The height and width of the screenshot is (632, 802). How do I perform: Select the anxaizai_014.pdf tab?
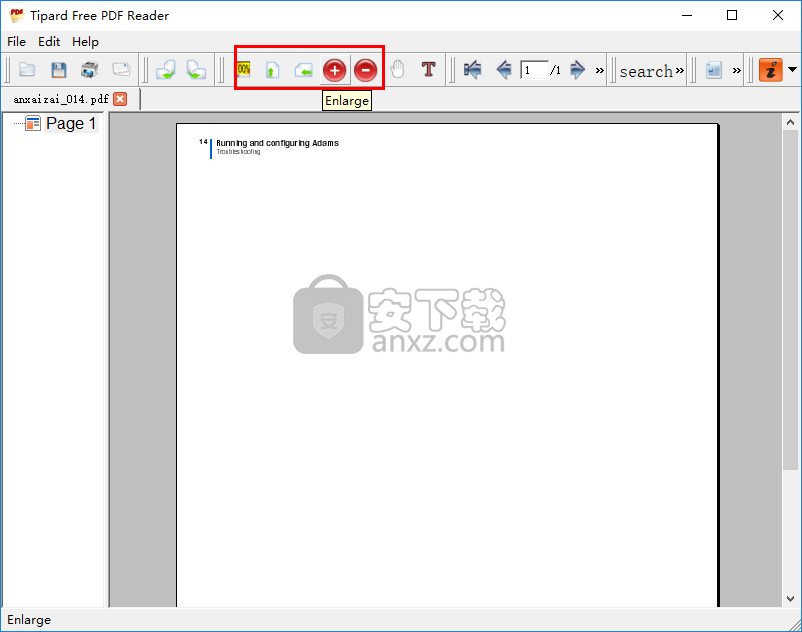tap(61, 99)
